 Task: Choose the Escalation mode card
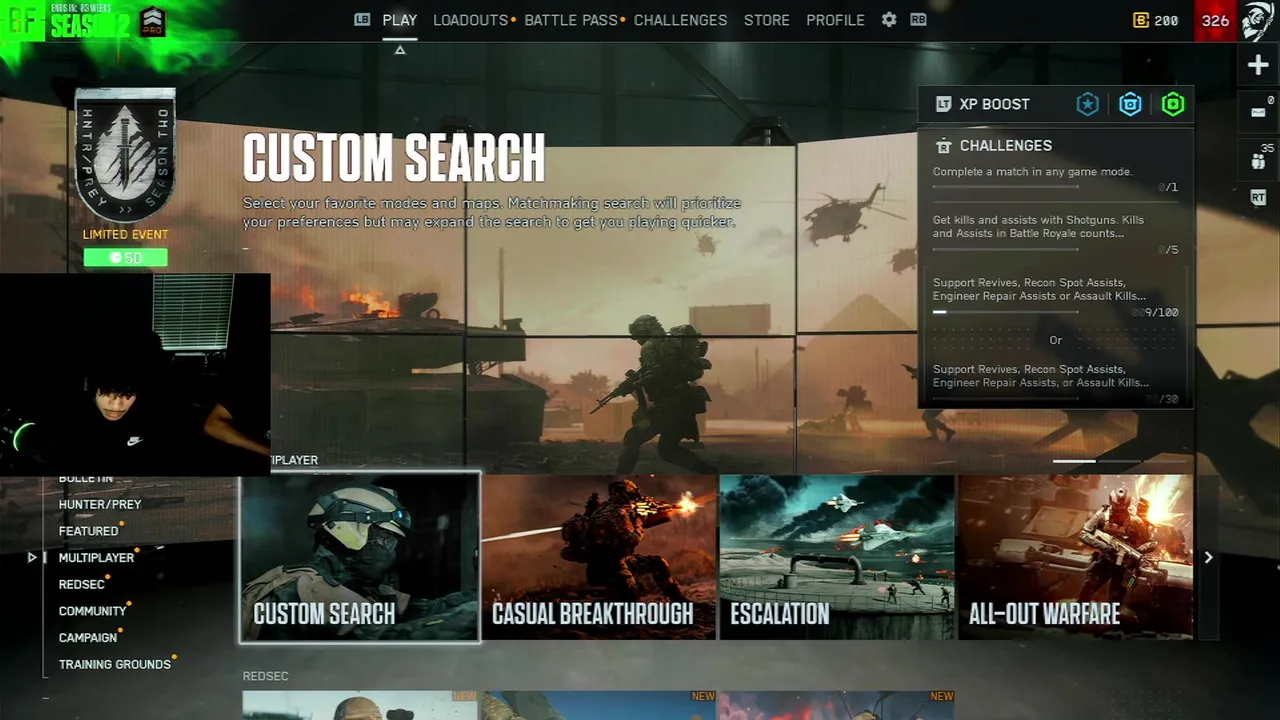pyautogui.click(x=837, y=557)
